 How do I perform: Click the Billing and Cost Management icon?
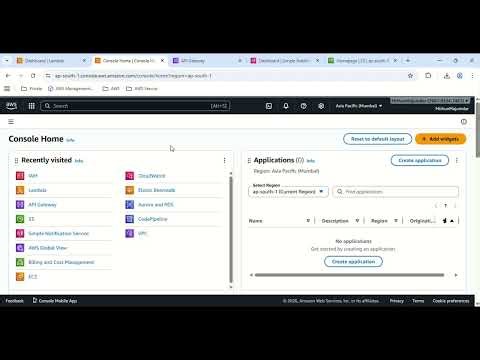click(x=20, y=262)
